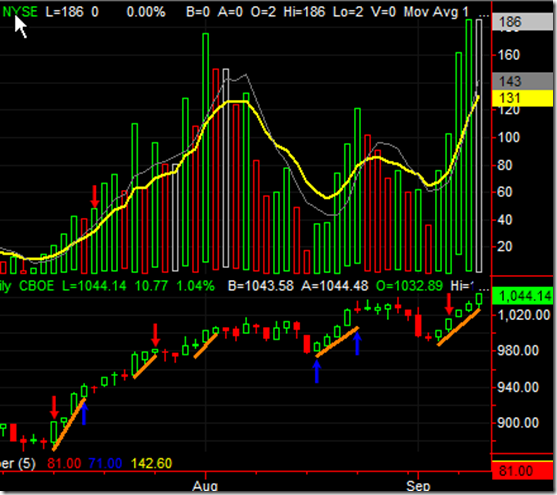The height and width of the screenshot is (495, 557).
Task: Click the yellow 142.60 indicator value
Action: click(x=152, y=463)
